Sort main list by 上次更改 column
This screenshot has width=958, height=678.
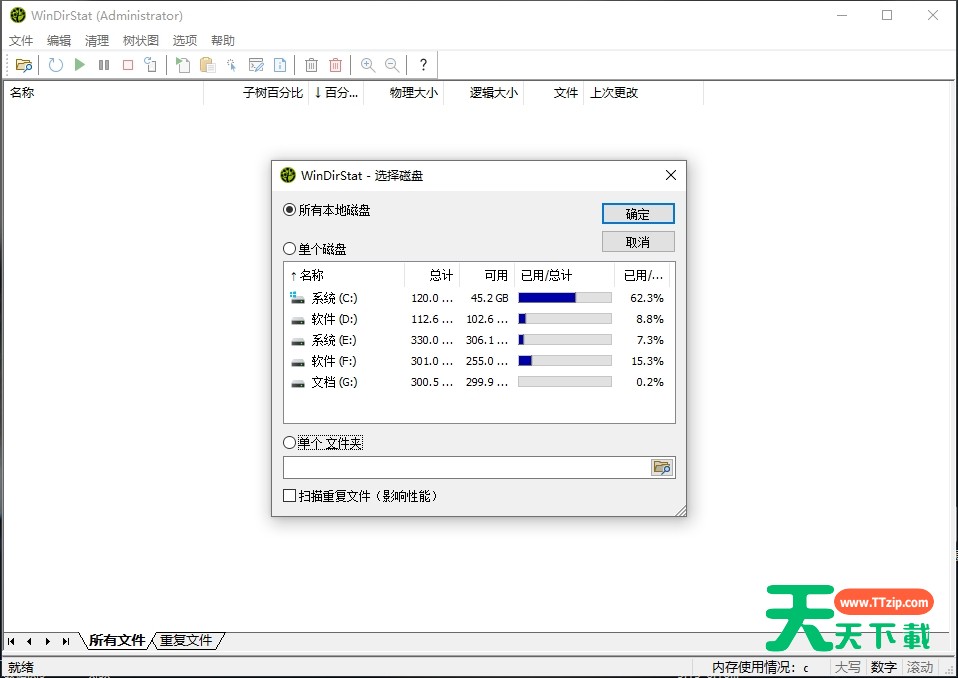click(643, 93)
